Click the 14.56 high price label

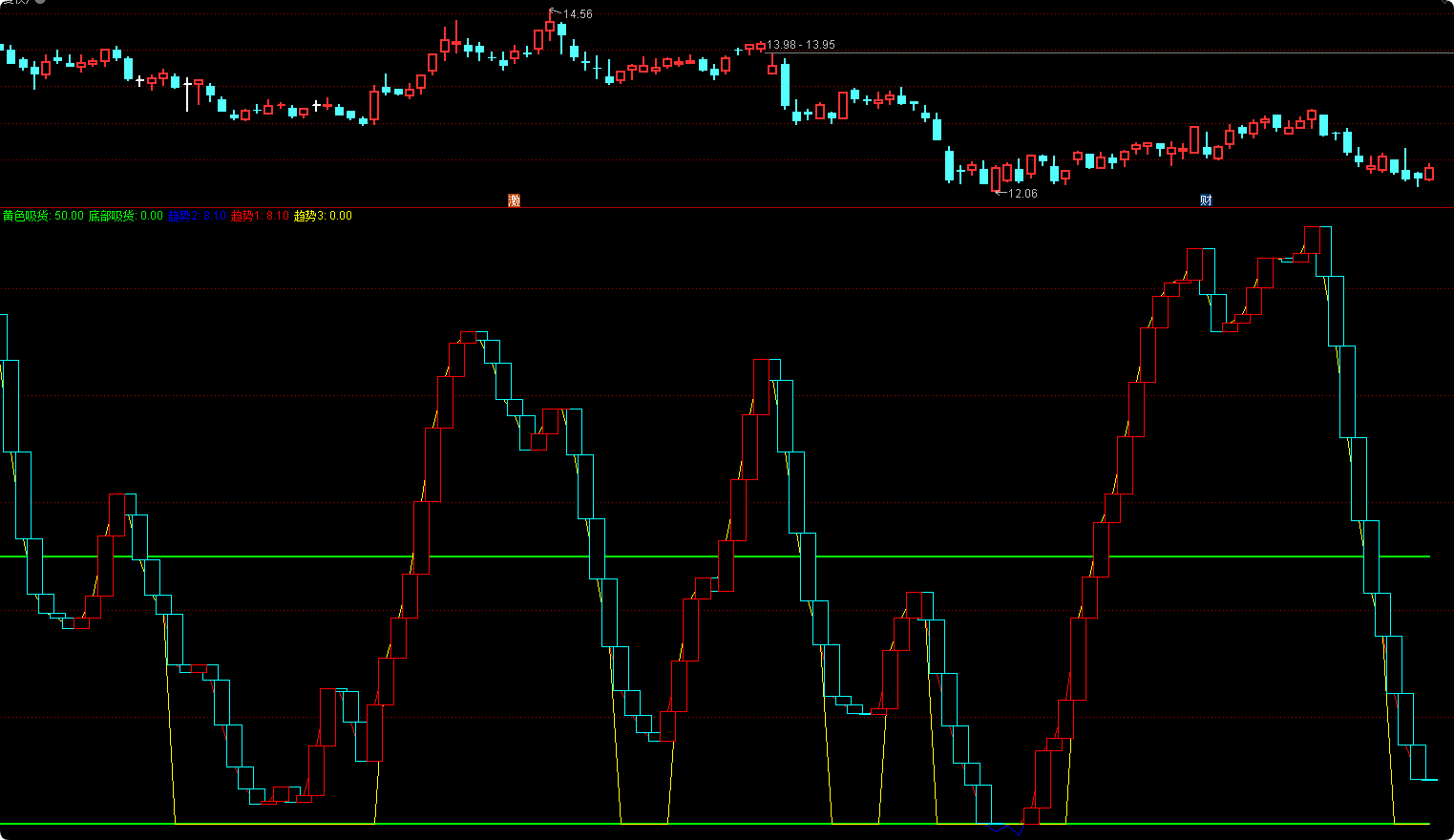pyautogui.click(x=578, y=14)
